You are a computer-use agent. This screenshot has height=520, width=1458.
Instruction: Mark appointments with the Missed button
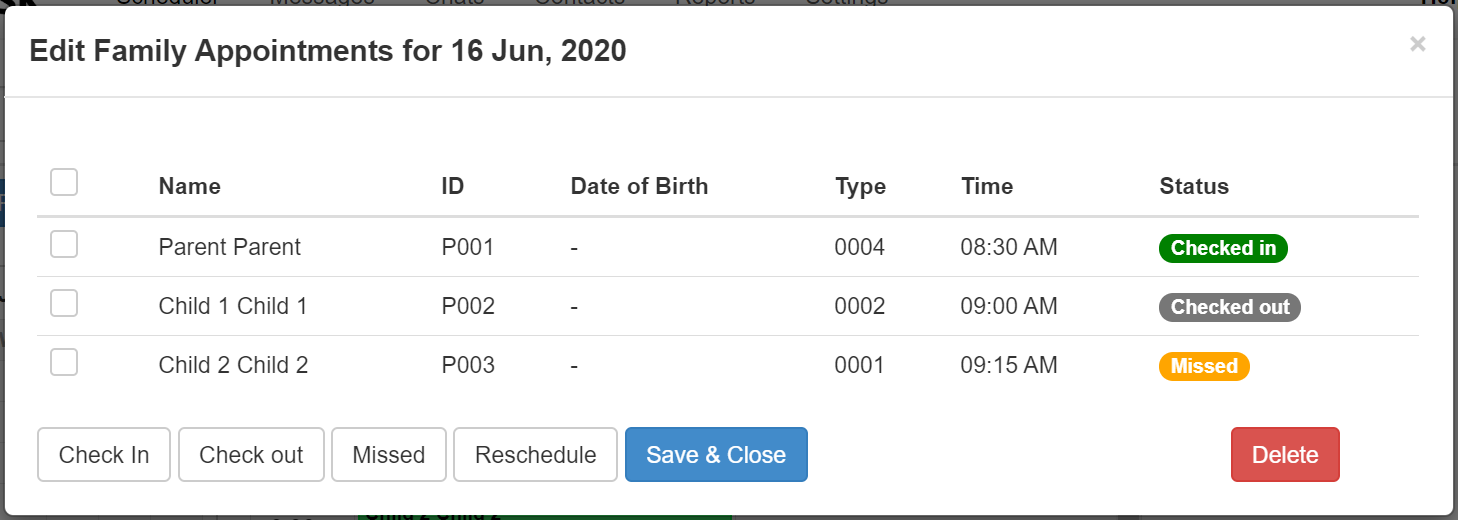(388, 455)
